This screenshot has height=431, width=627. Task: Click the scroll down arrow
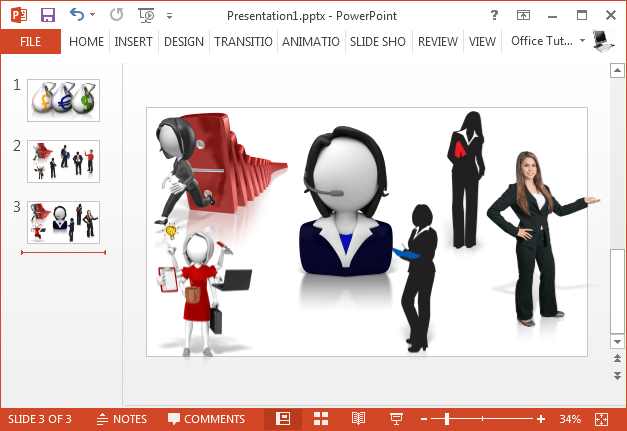click(617, 342)
